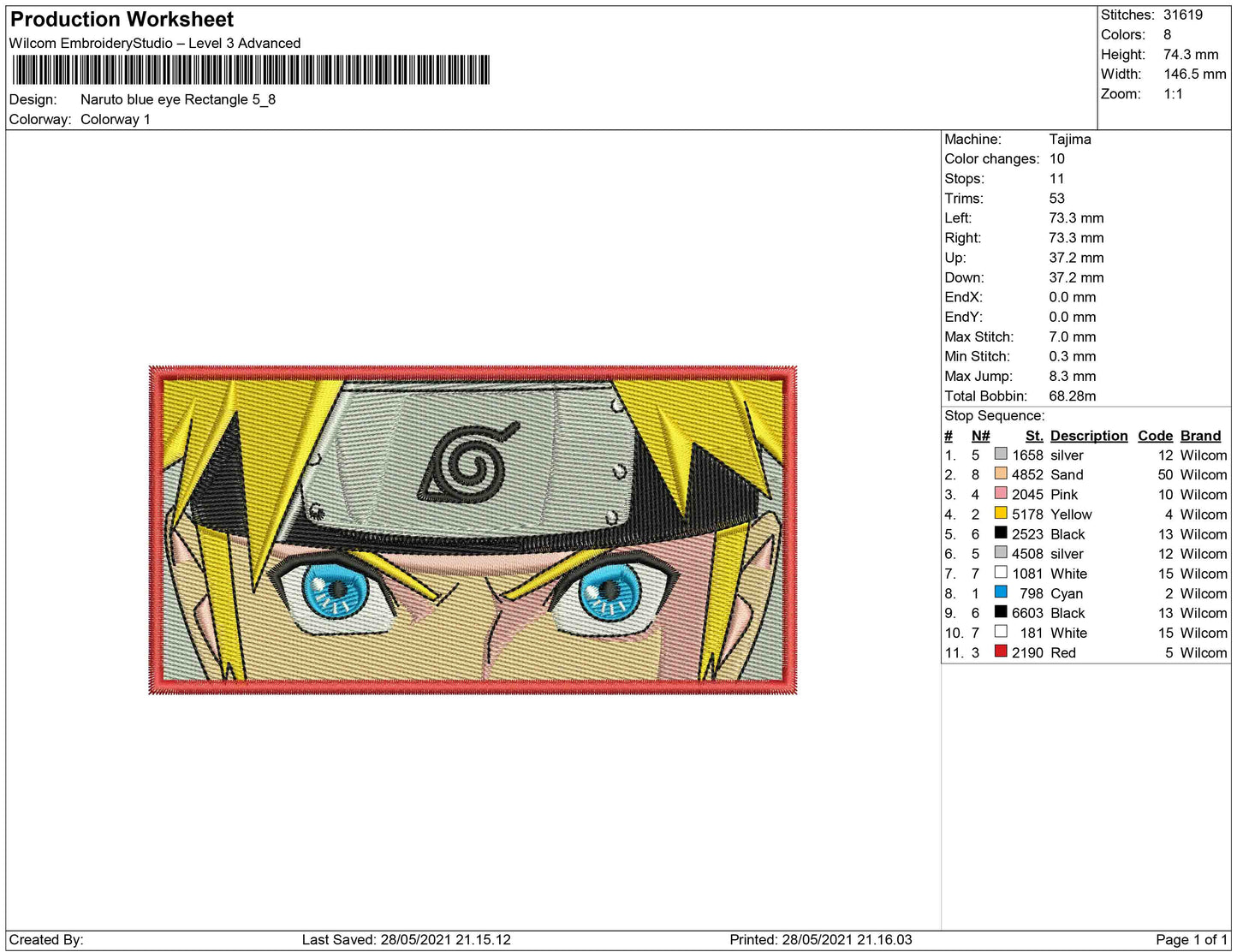
Task: Click the "Pink" description cell
Action: pos(1064,494)
